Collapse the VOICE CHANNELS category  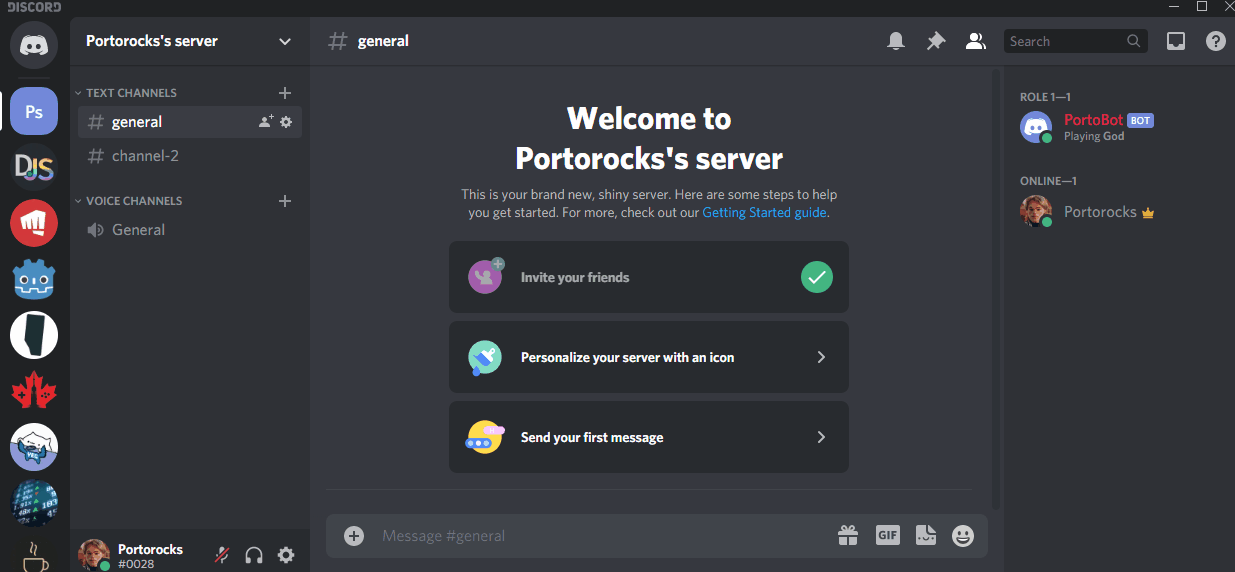point(129,201)
